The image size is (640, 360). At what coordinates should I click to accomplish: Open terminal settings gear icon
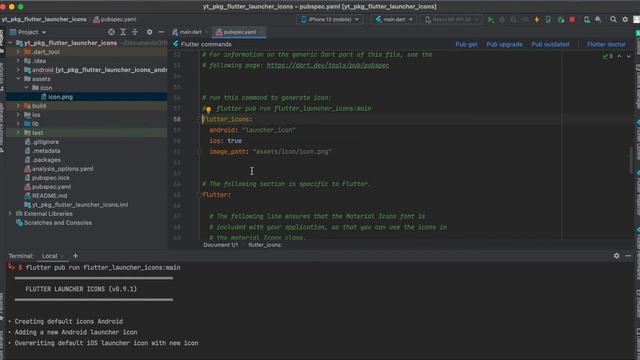(x=616, y=256)
